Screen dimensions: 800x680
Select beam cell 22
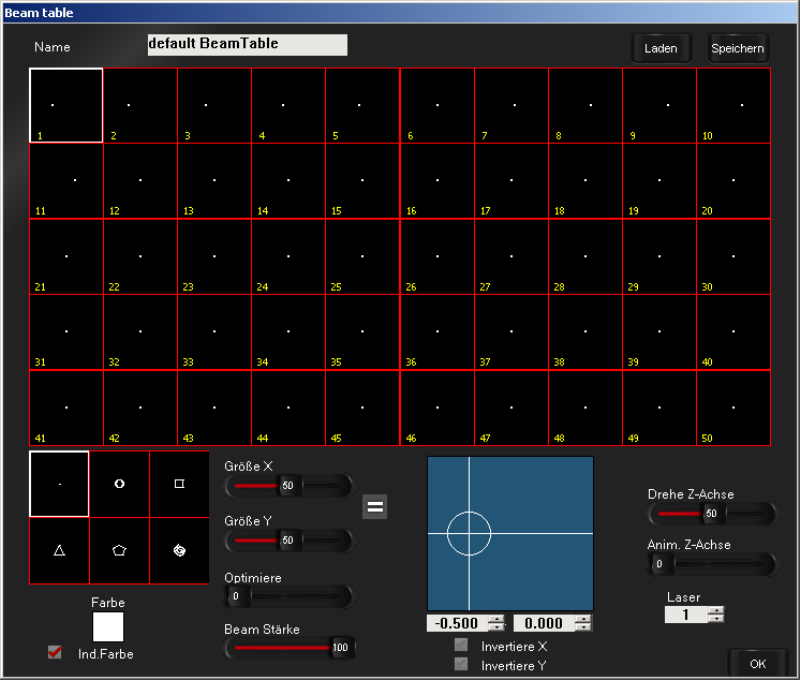(x=140, y=257)
